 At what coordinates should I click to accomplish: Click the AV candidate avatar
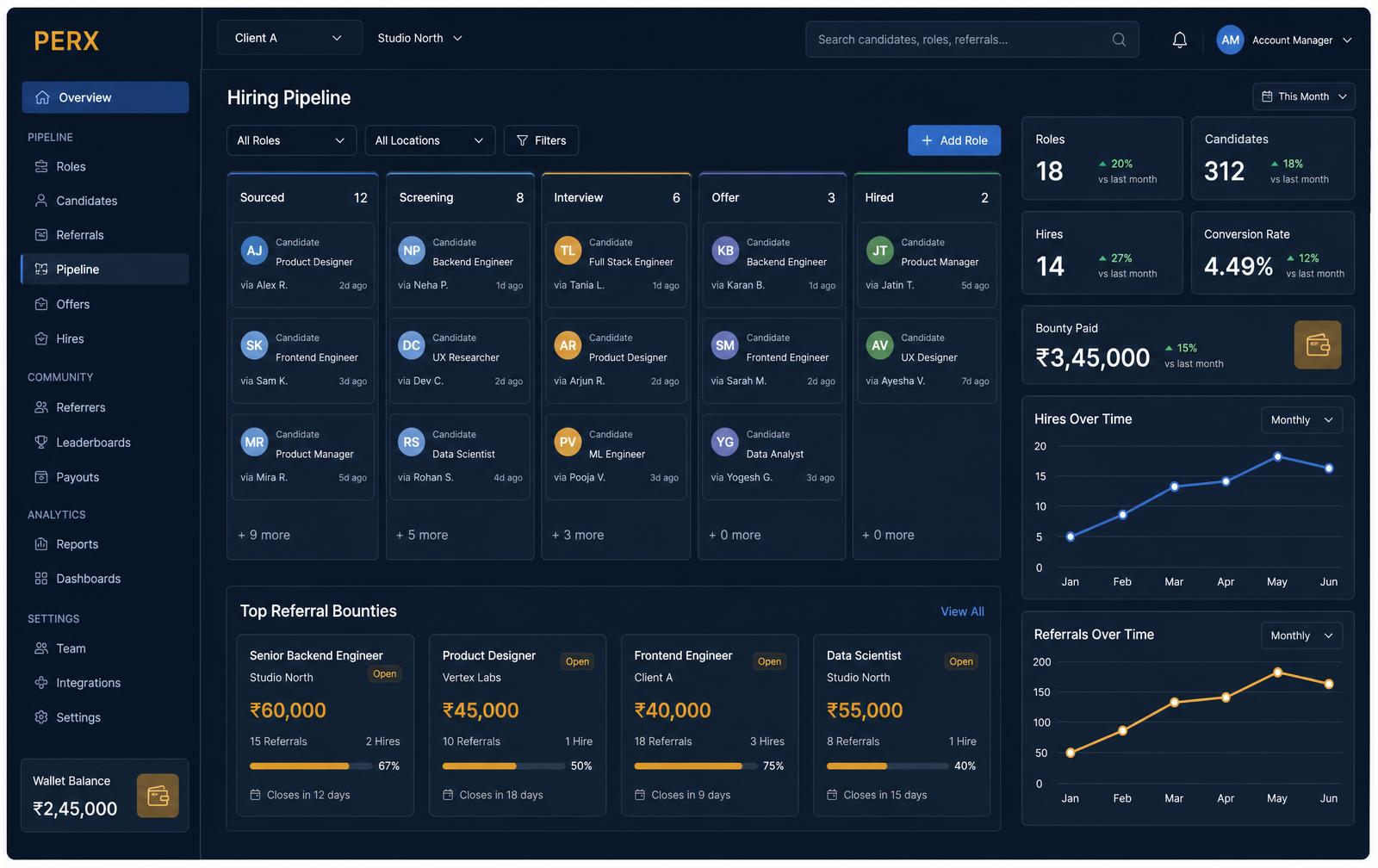point(879,345)
